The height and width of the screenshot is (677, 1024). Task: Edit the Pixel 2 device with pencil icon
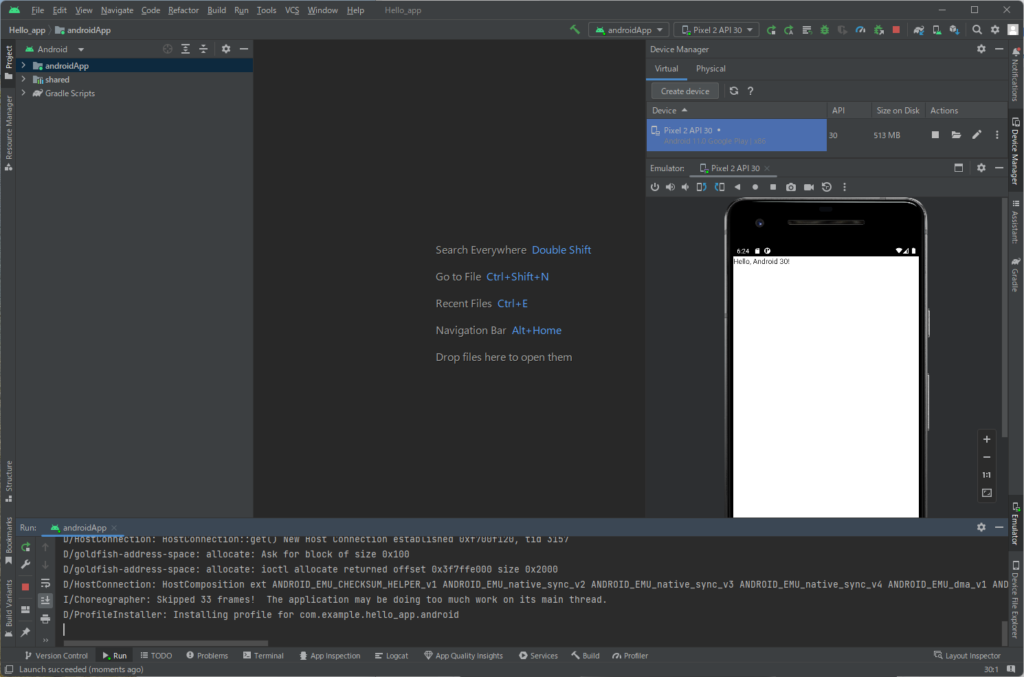pos(977,135)
